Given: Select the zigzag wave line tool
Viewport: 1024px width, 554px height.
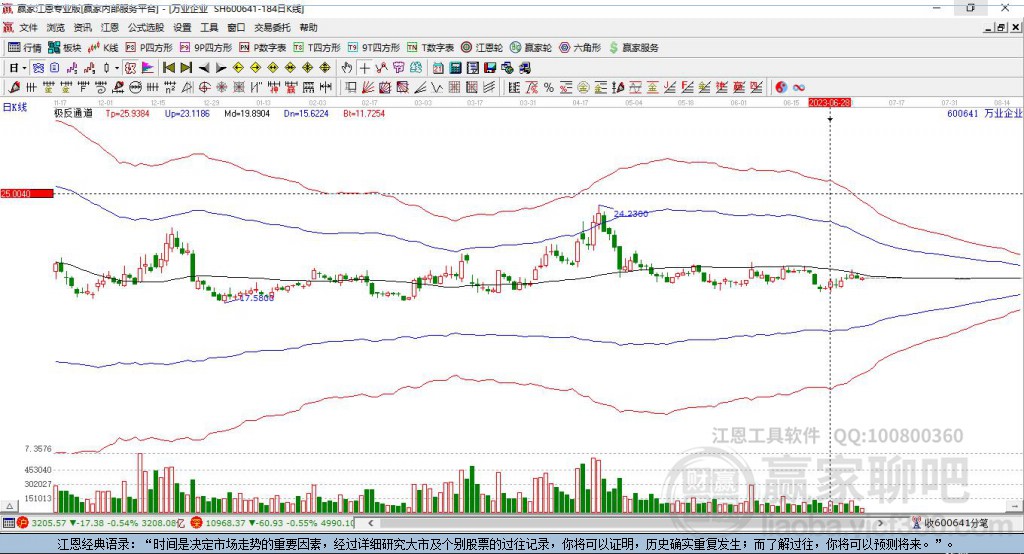Looking at the screenshot, I should tap(437, 88).
